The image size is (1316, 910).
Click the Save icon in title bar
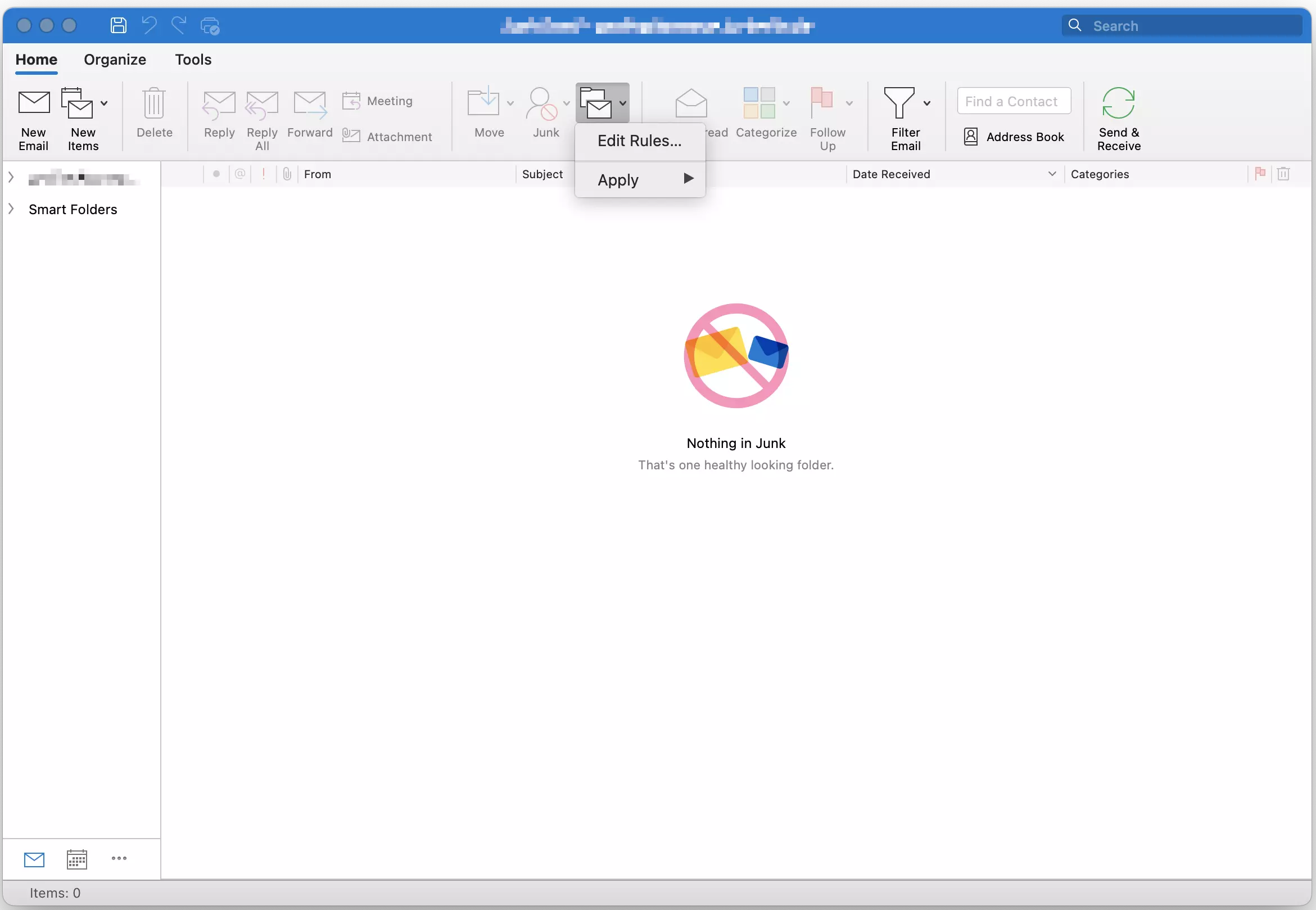pyautogui.click(x=119, y=26)
